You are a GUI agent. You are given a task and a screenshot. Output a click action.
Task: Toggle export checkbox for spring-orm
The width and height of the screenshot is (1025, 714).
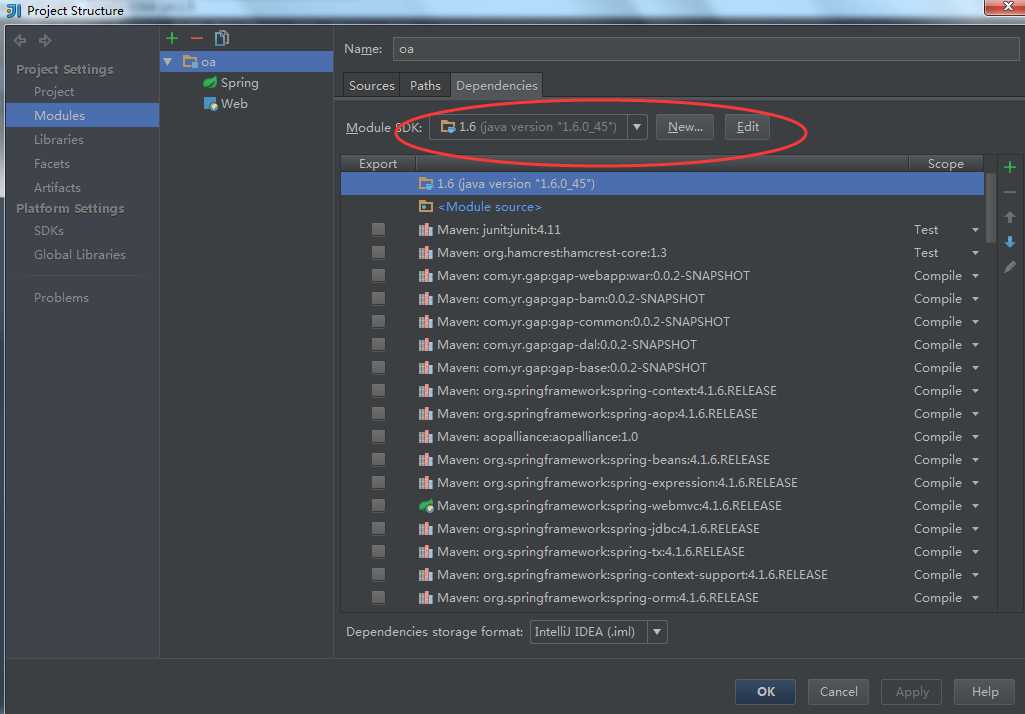(x=378, y=597)
